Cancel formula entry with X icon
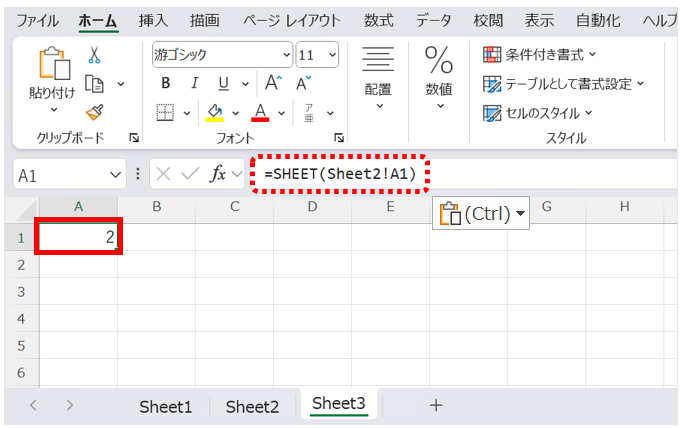The width and height of the screenshot is (680, 428). click(163, 174)
